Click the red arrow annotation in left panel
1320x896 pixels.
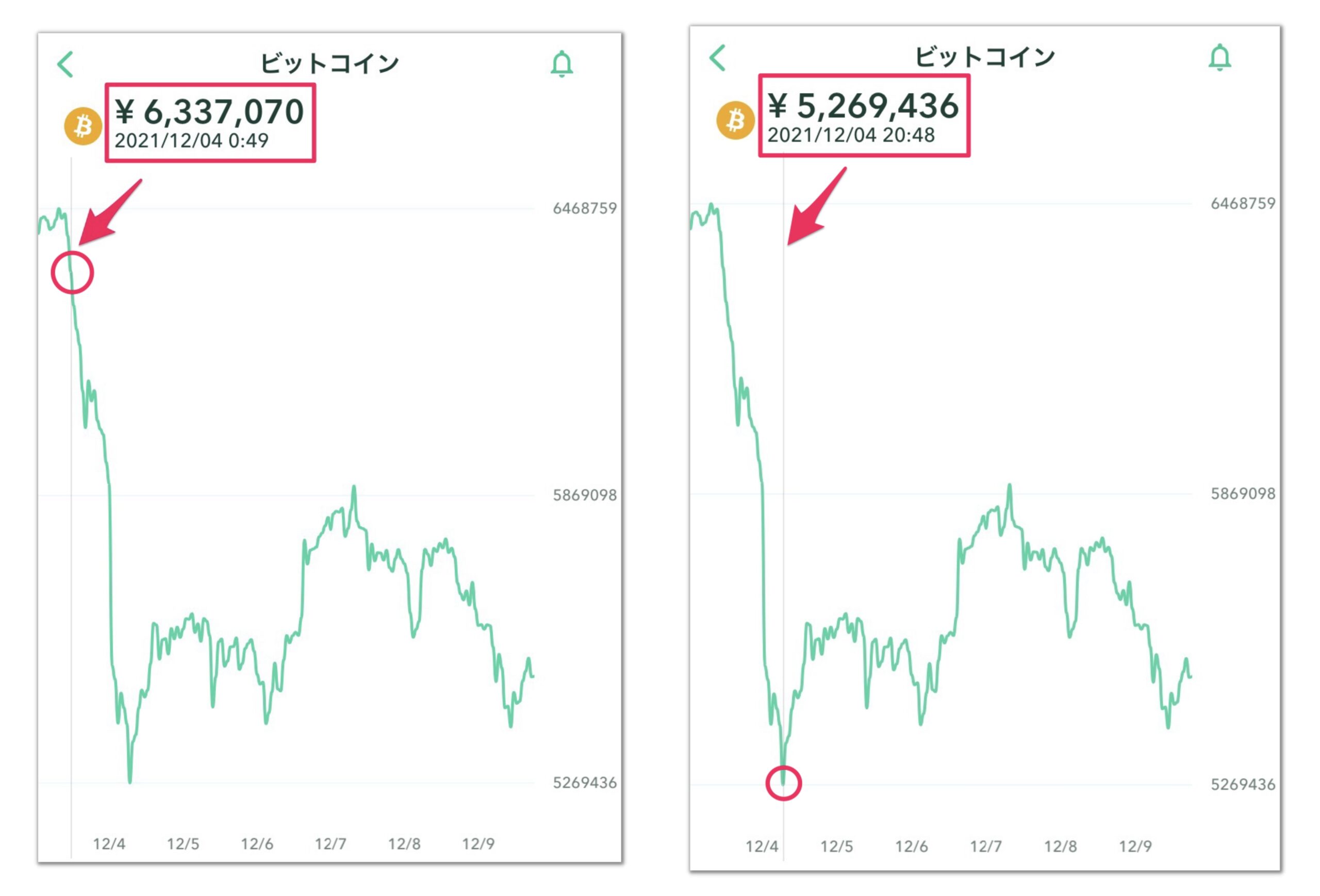(109, 213)
